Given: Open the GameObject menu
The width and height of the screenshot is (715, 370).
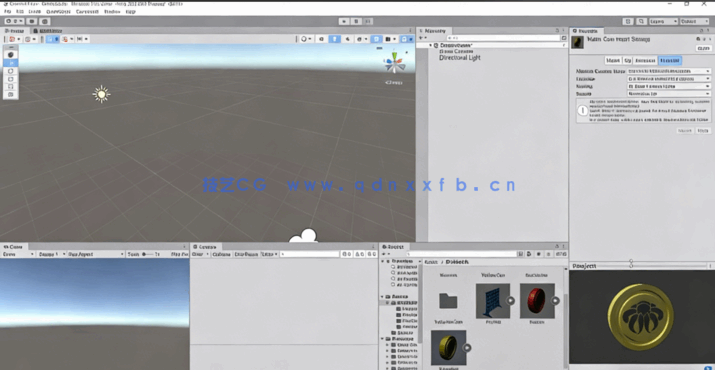Looking at the screenshot, I should pos(58,11).
